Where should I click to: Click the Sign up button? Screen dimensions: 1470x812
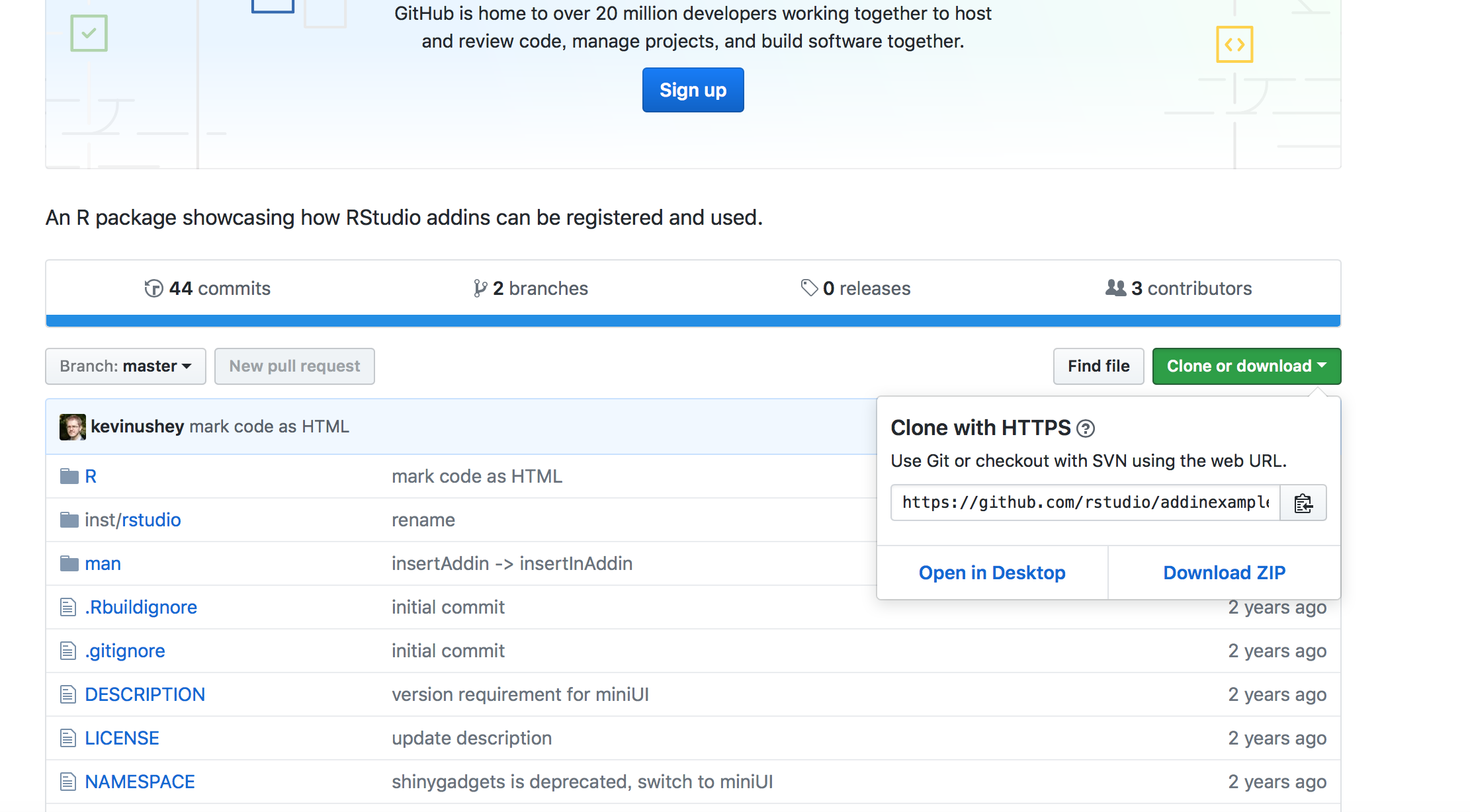[693, 90]
